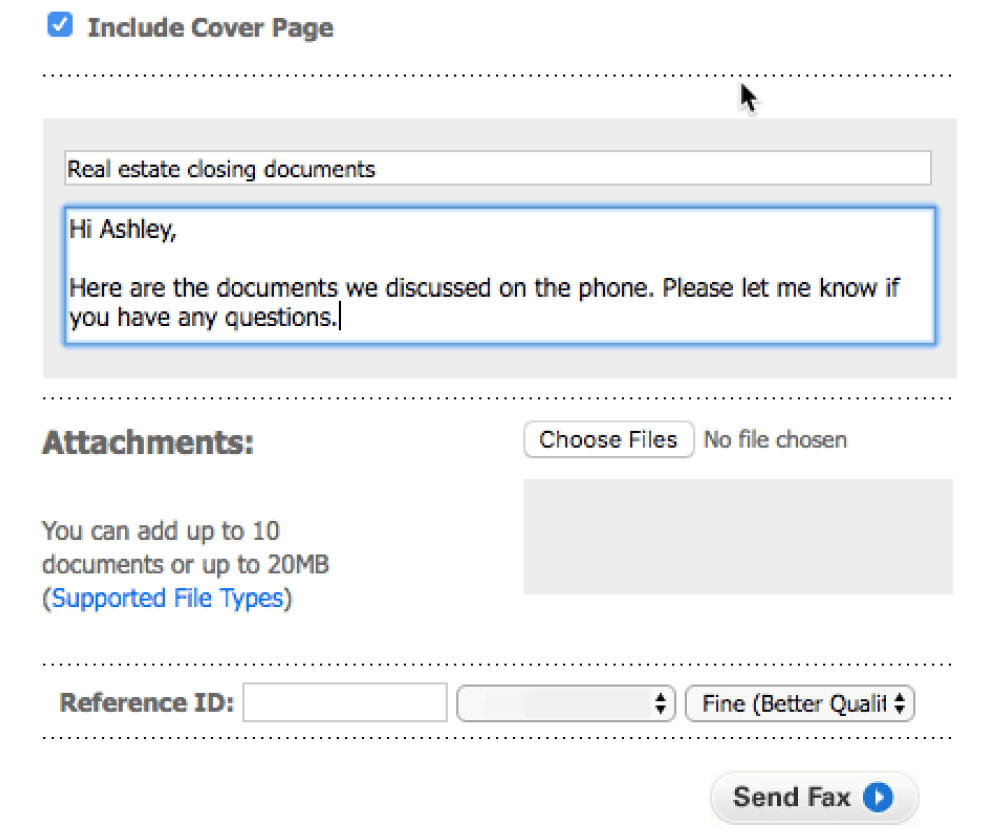
Task: Click the Attachments: heading
Action: [148, 442]
